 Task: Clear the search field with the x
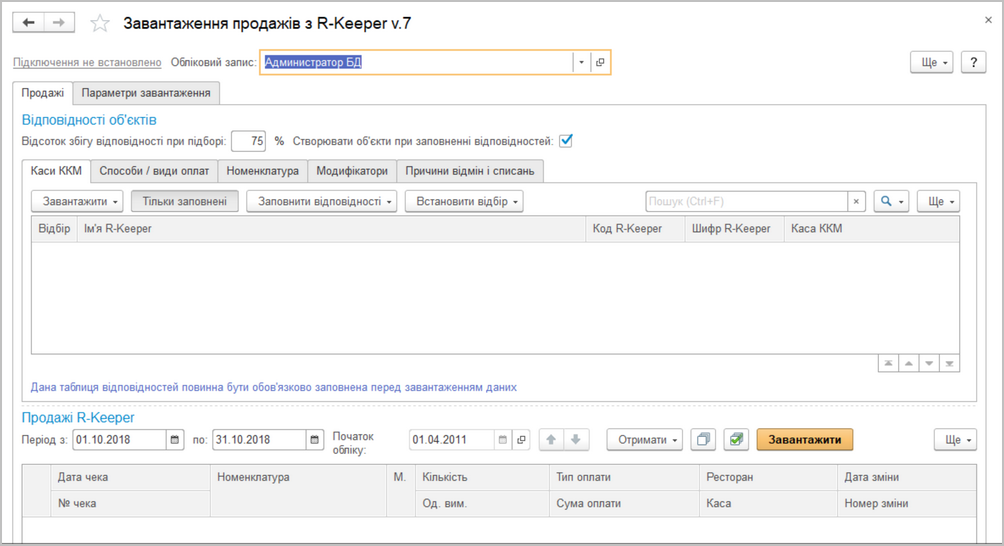point(856,201)
